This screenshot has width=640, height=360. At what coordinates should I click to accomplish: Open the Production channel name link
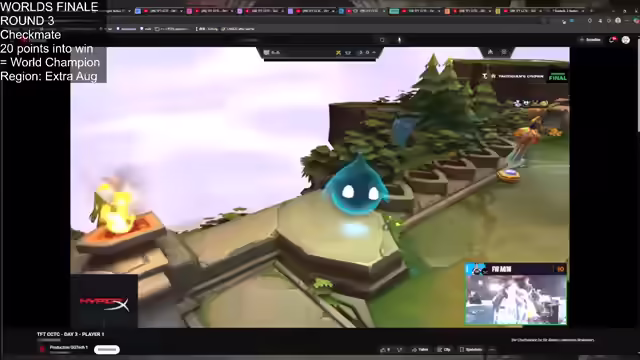[69, 348]
